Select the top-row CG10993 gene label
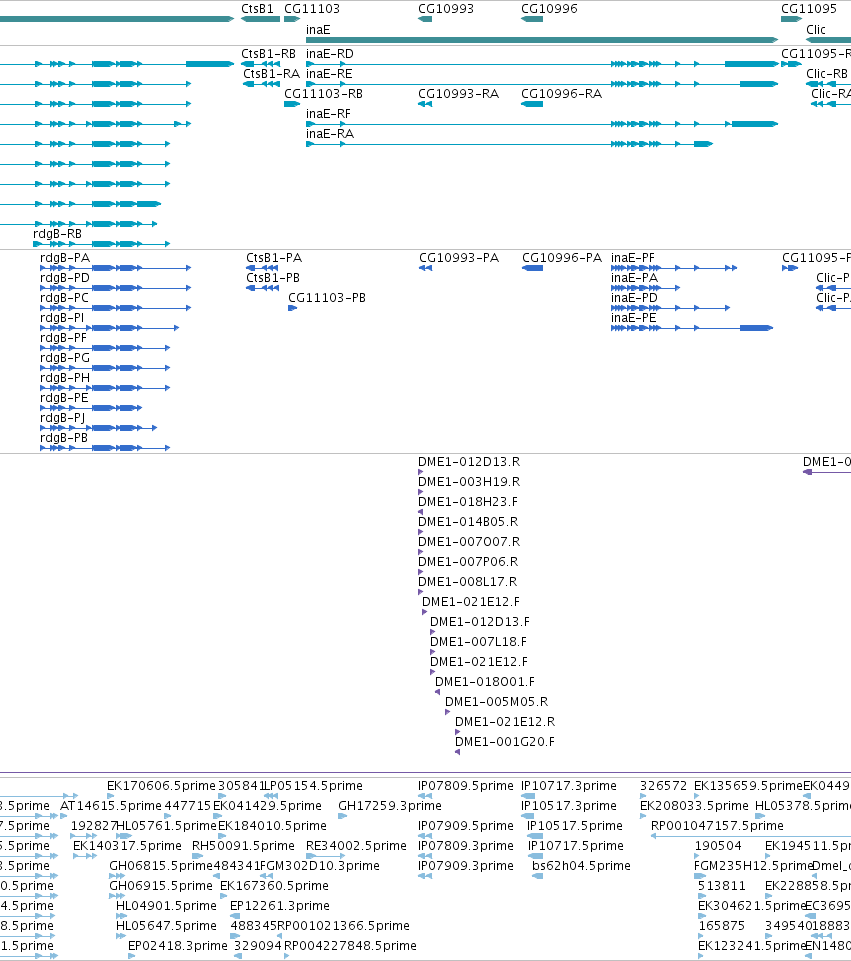Viewport: 851px width, 961px height. coord(446,9)
